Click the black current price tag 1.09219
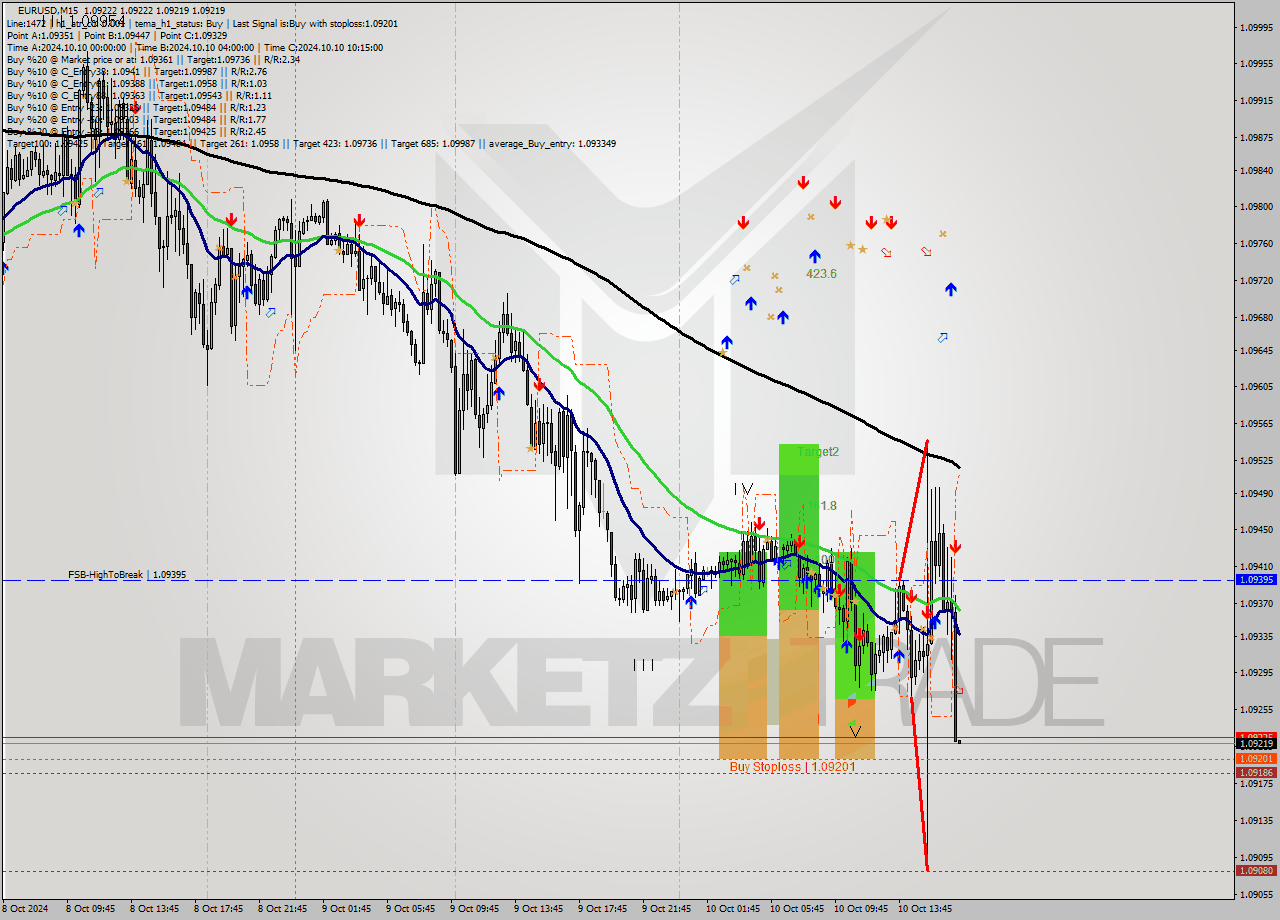The width and height of the screenshot is (1280, 920). pos(1256,743)
